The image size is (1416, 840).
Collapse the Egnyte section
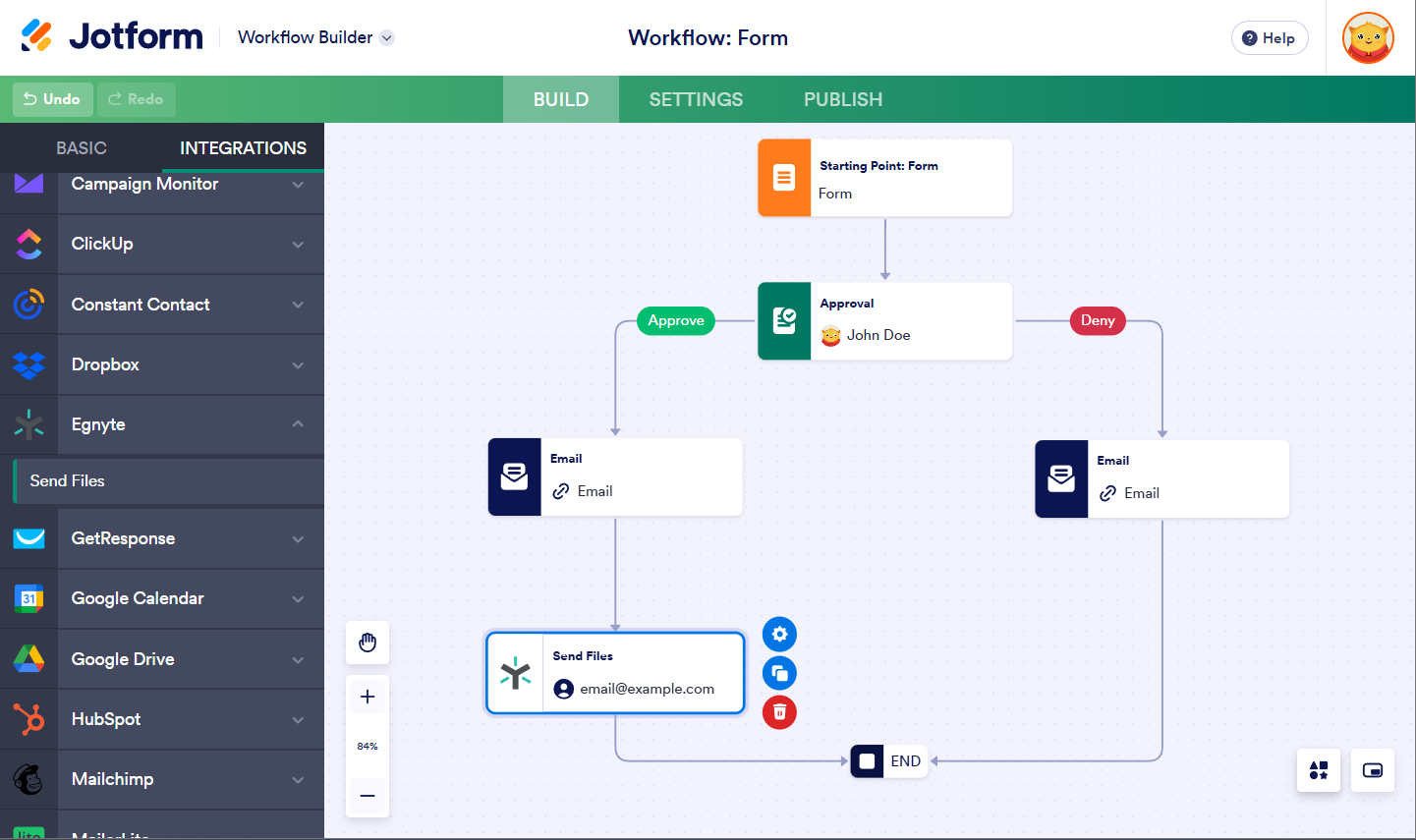298,424
